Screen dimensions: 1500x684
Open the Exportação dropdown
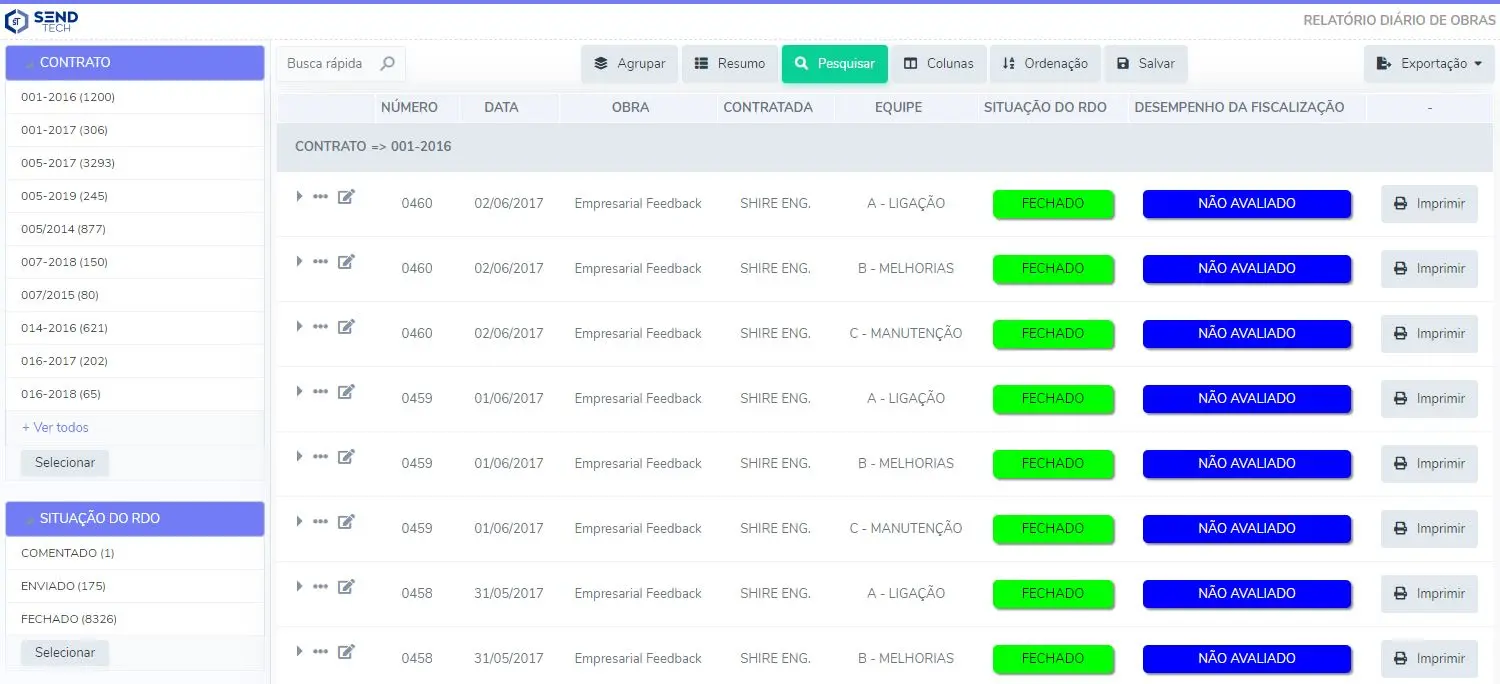(x=1429, y=63)
